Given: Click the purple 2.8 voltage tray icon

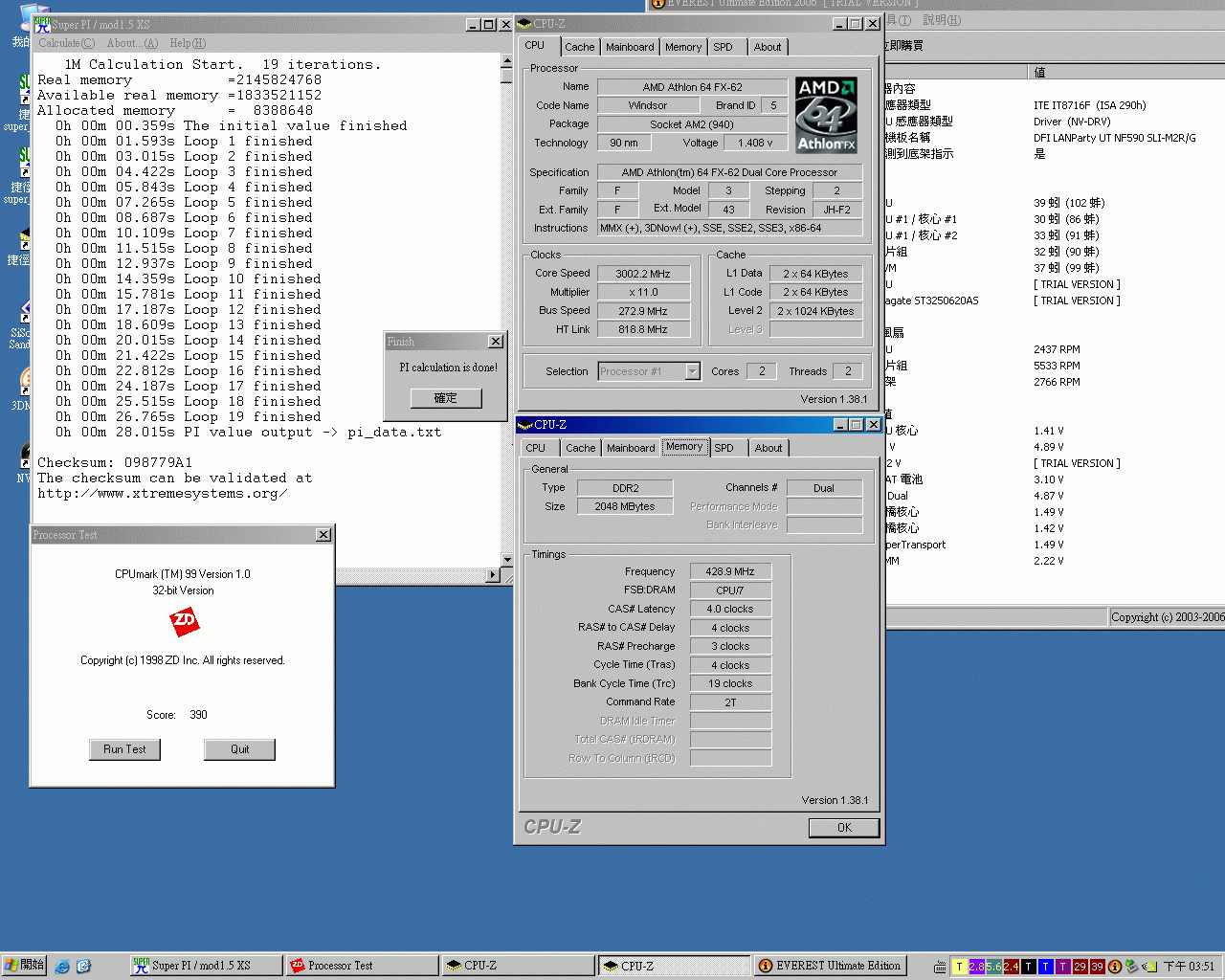Looking at the screenshot, I should coord(977,967).
